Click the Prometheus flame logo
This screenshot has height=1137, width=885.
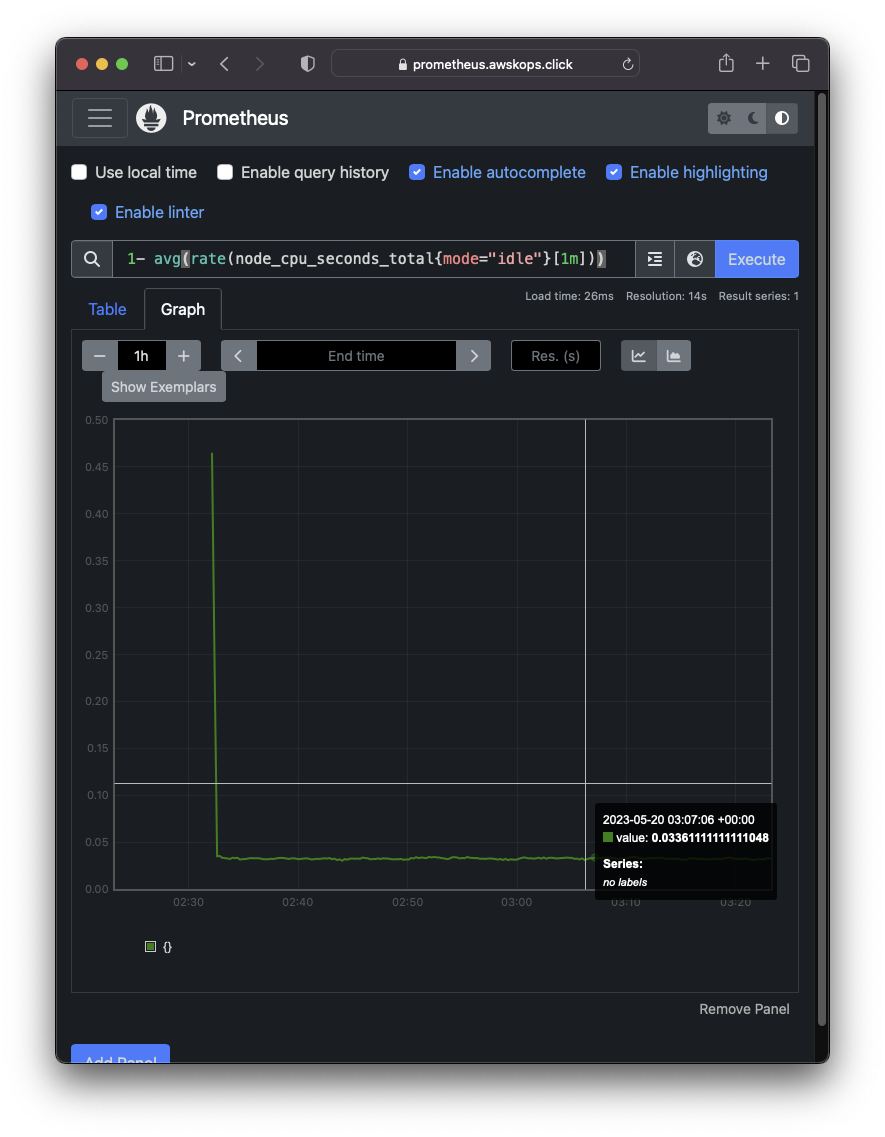point(152,117)
